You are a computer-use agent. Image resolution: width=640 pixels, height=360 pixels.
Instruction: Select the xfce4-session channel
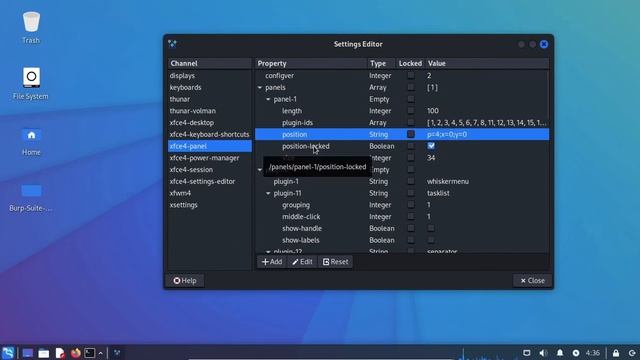click(x=210, y=169)
